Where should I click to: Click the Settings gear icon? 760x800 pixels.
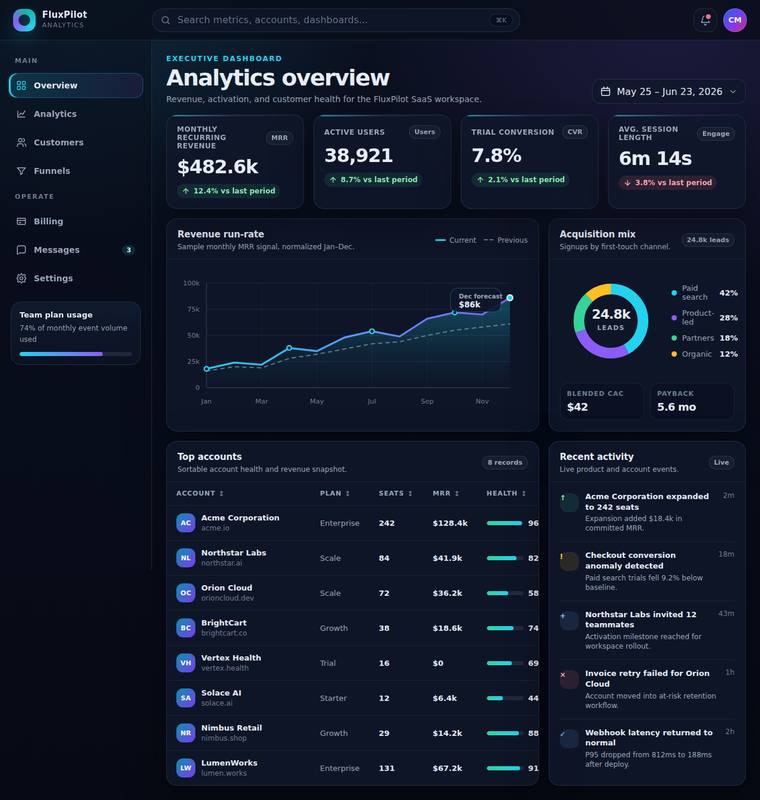click(x=21, y=278)
